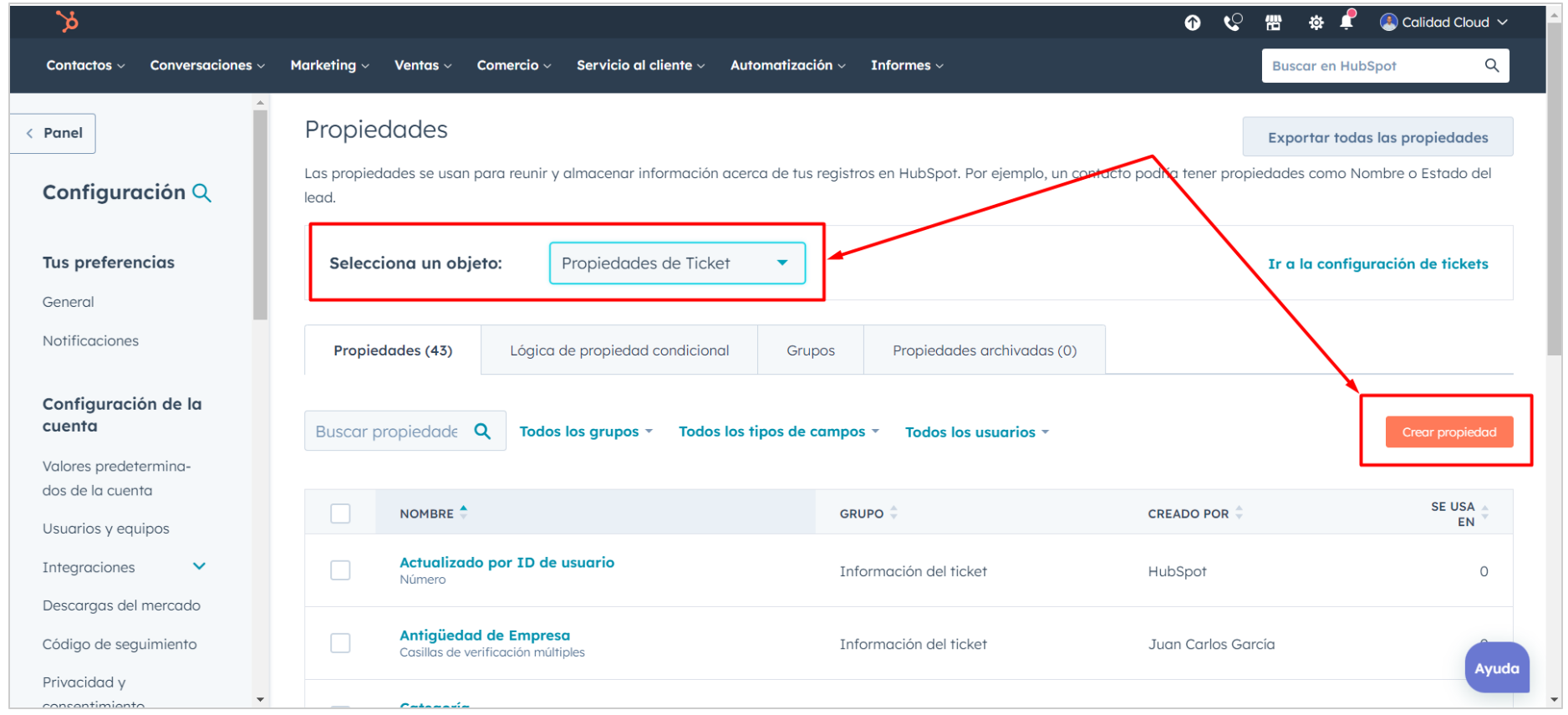This screenshot has width=1568, height=715.
Task: Open the Propiedades de Ticket object dropdown
Action: click(676, 263)
